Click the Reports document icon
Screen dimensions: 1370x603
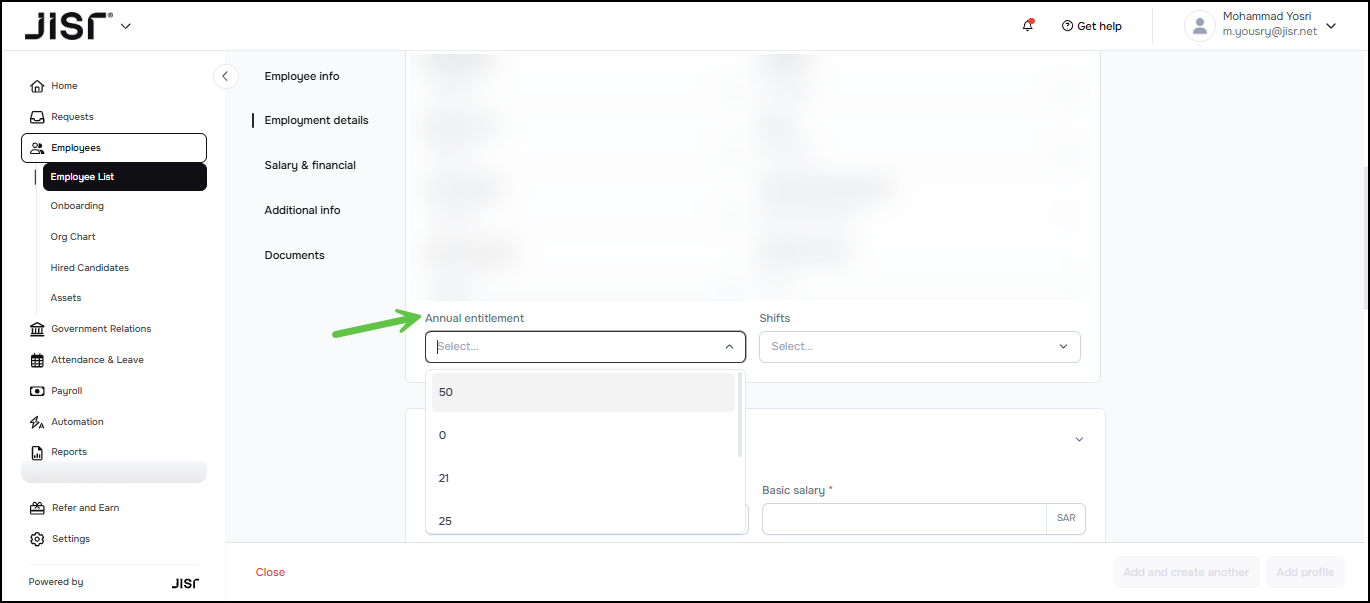tap(37, 452)
